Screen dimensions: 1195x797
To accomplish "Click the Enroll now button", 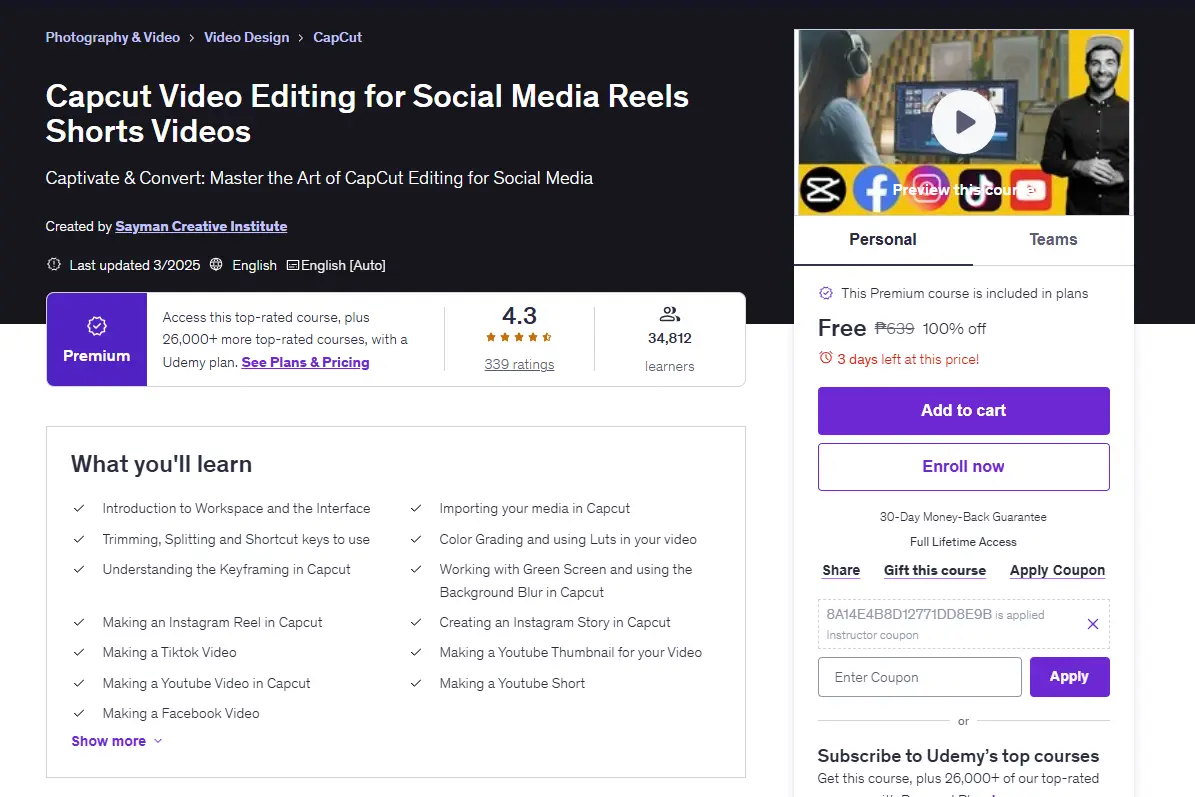I will click(963, 466).
